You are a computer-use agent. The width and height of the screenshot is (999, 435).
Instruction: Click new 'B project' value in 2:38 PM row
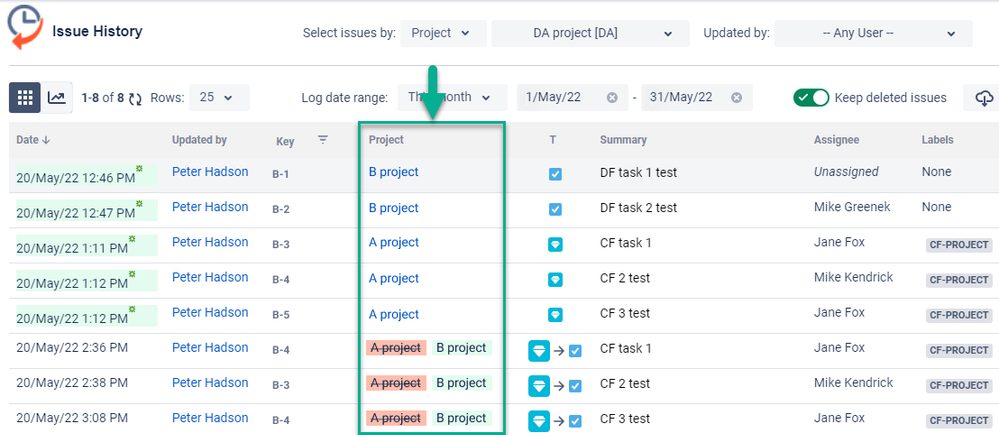pyautogui.click(x=462, y=383)
